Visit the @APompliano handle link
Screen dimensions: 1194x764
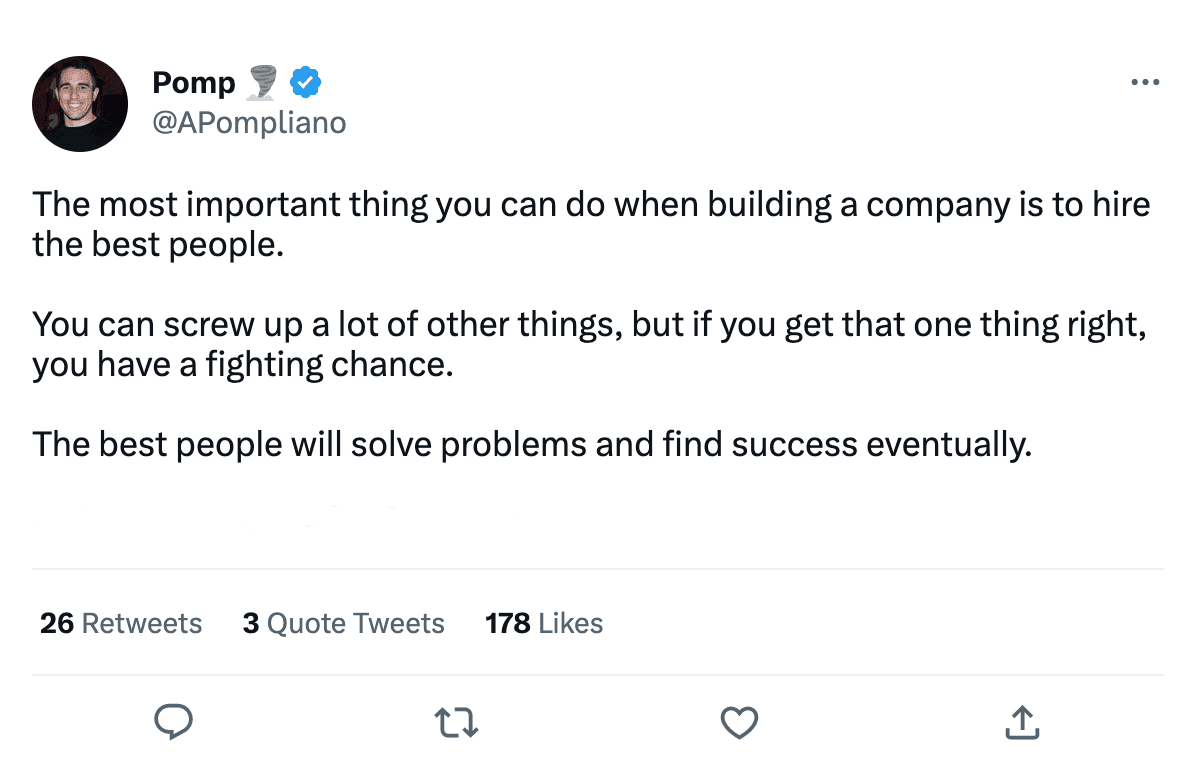click(249, 122)
